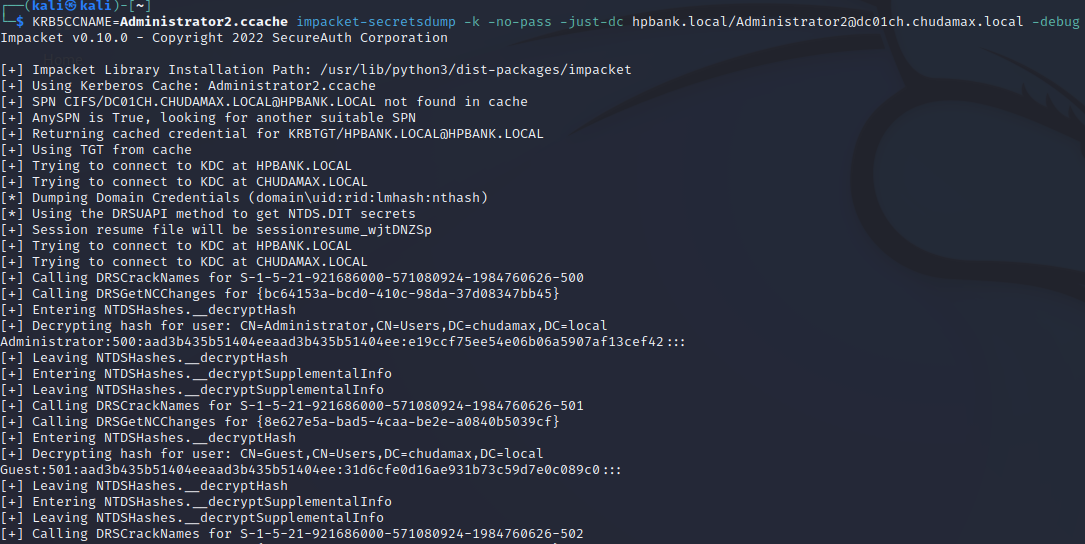Click the DRSGetNCChanges line with GUID 8e627e5a-bad5-4caa

[x=280, y=421]
